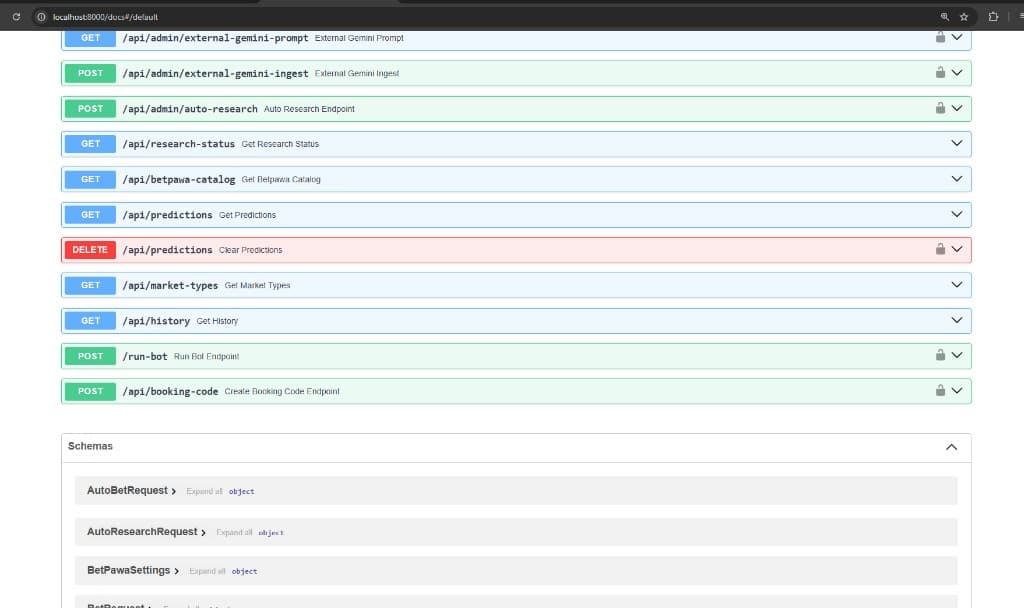Click the lock icon on external-gemini-ingest row

[x=940, y=72]
